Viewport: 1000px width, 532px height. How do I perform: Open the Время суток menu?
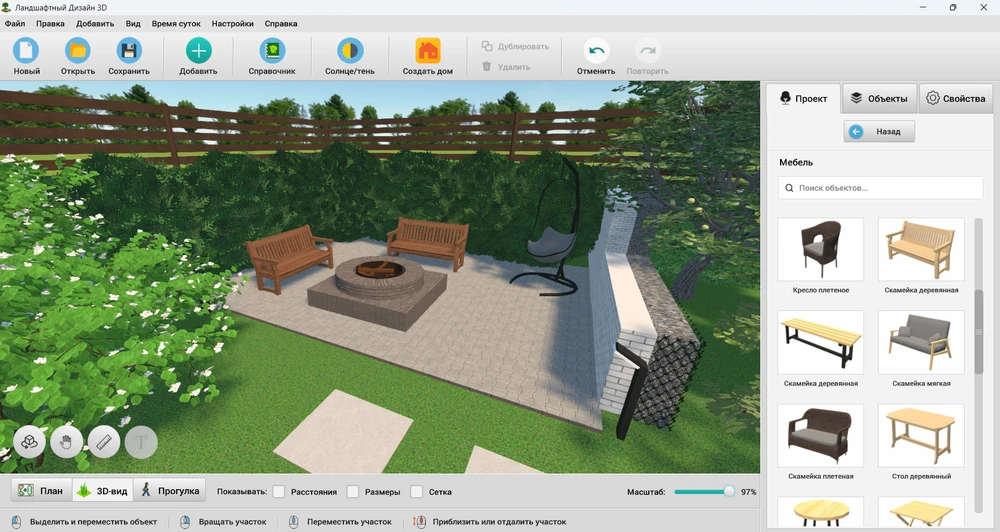(176, 23)
